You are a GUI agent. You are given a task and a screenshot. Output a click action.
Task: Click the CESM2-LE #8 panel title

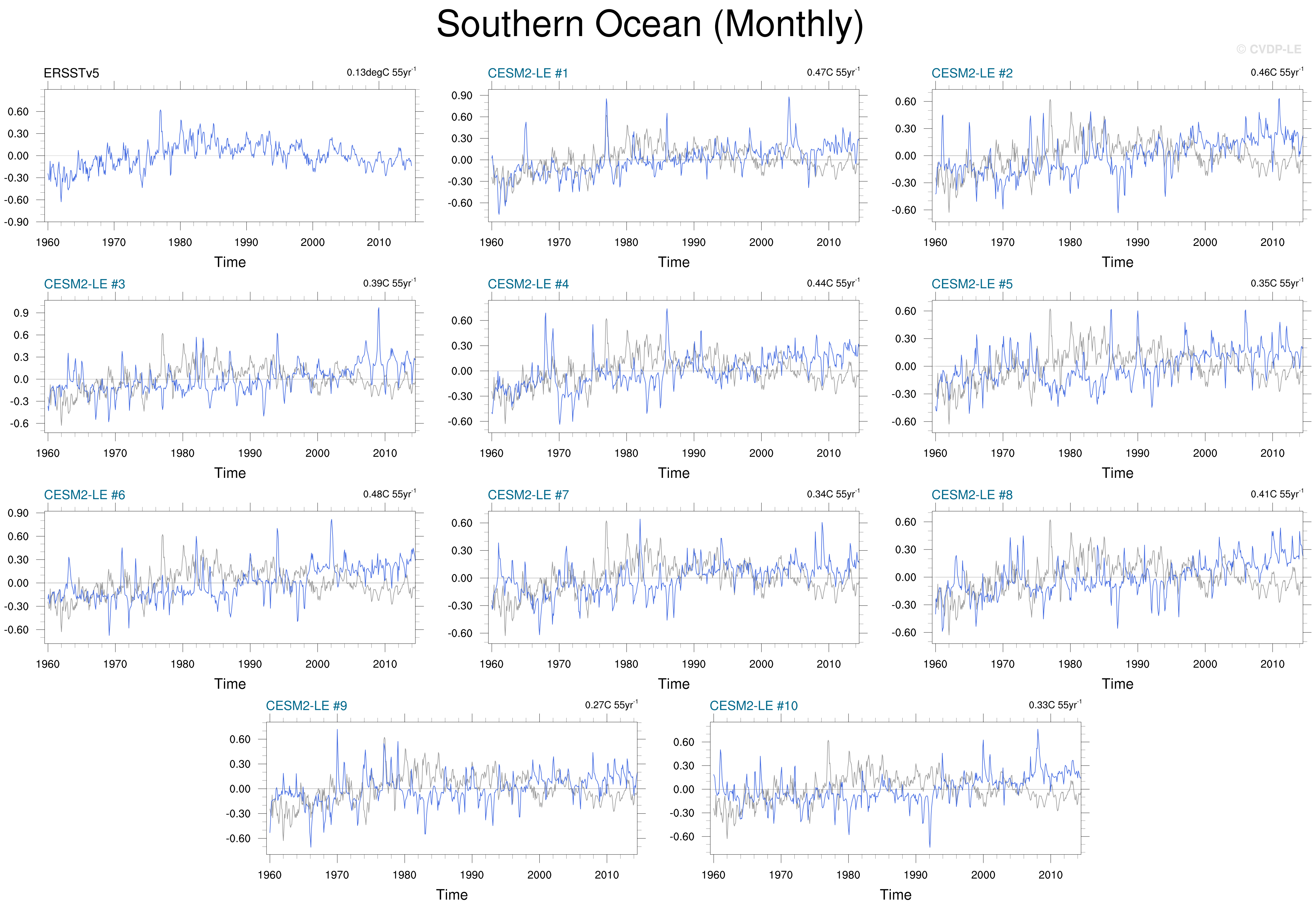[972, 495]
